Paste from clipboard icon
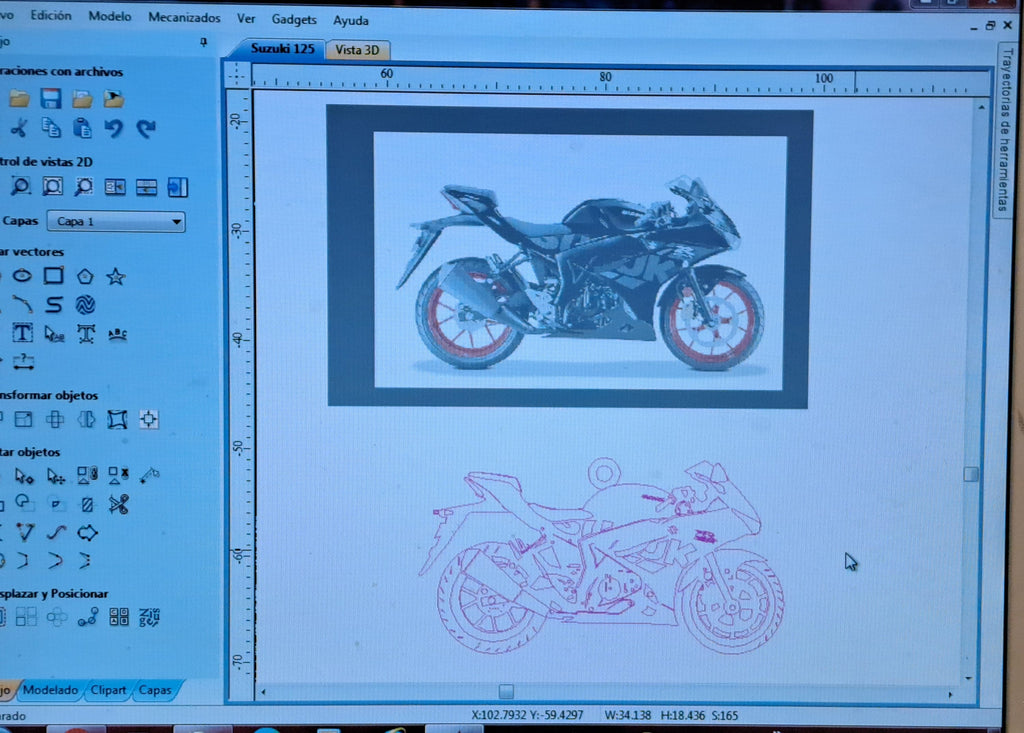Viewport: 1024px width, 733px height. click(x=82, y=127)
